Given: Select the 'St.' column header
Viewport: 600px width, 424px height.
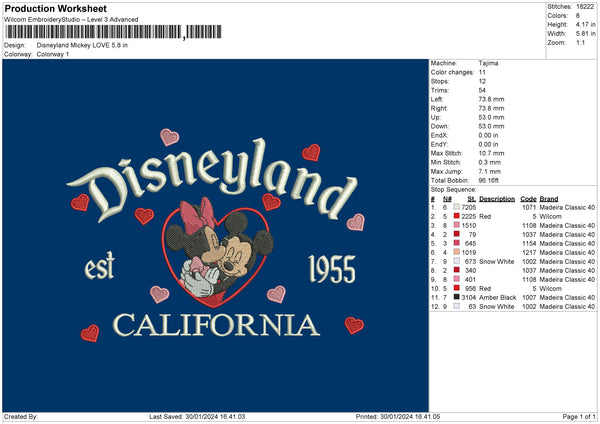Looking at the screenshot, I should [x=472, y=199].
